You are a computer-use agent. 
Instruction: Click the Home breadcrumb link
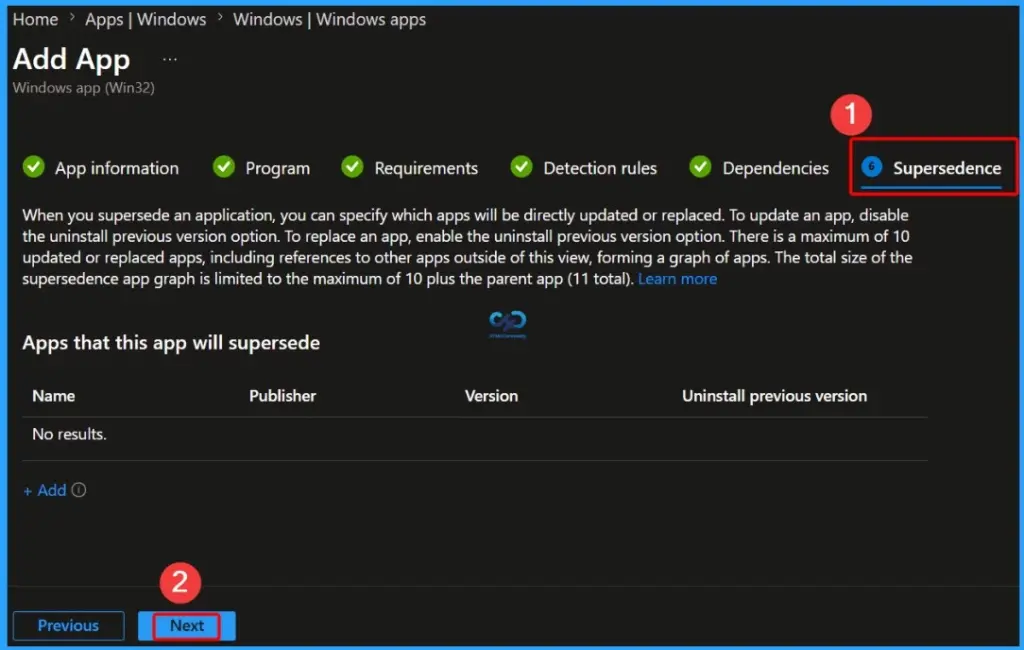[35, 20]
